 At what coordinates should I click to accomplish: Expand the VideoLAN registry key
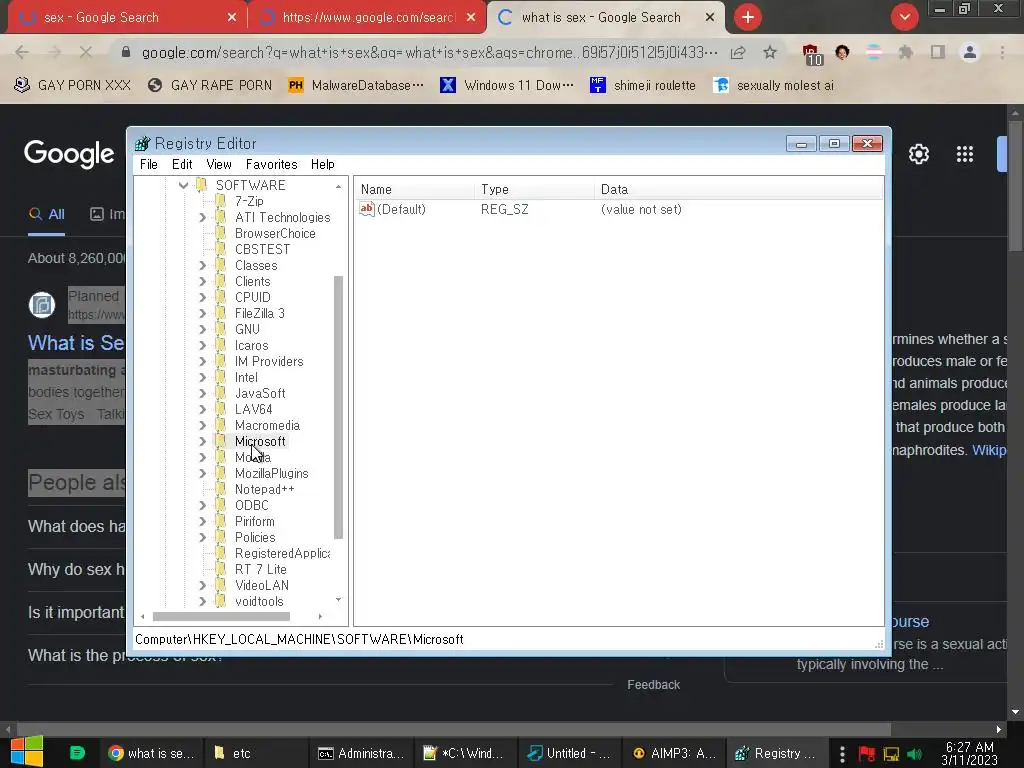[202, 586]
